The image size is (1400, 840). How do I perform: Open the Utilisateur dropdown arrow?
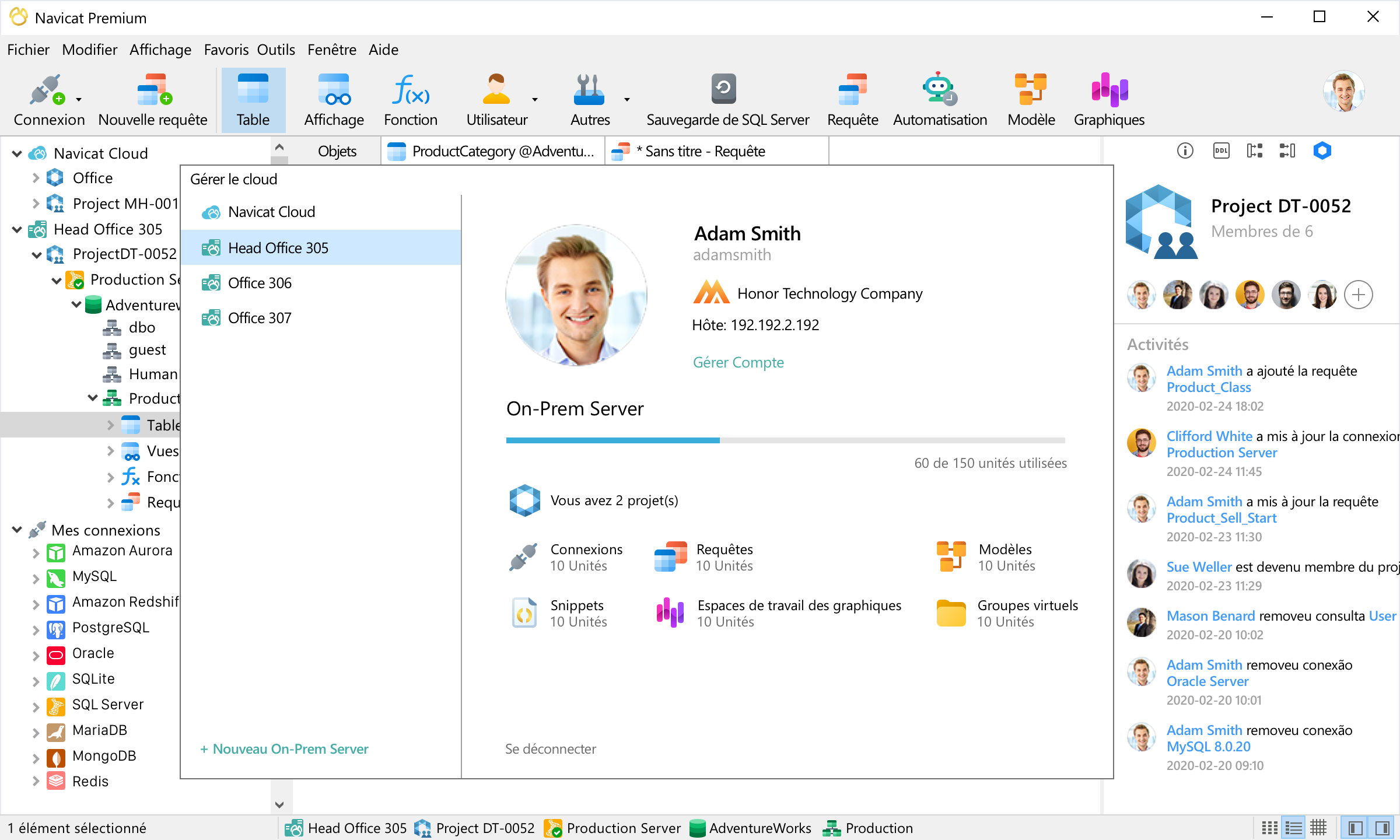click(x=534, y=100)
